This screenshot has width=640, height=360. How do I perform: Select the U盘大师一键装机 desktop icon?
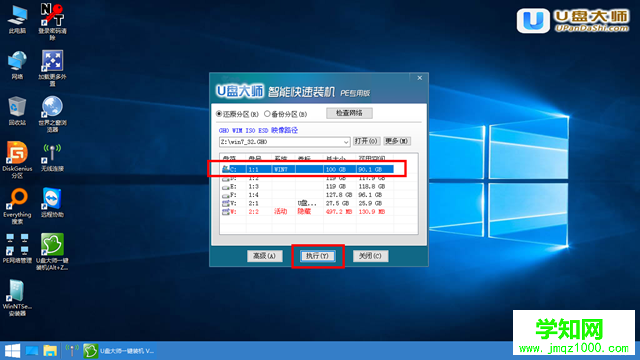52,251
